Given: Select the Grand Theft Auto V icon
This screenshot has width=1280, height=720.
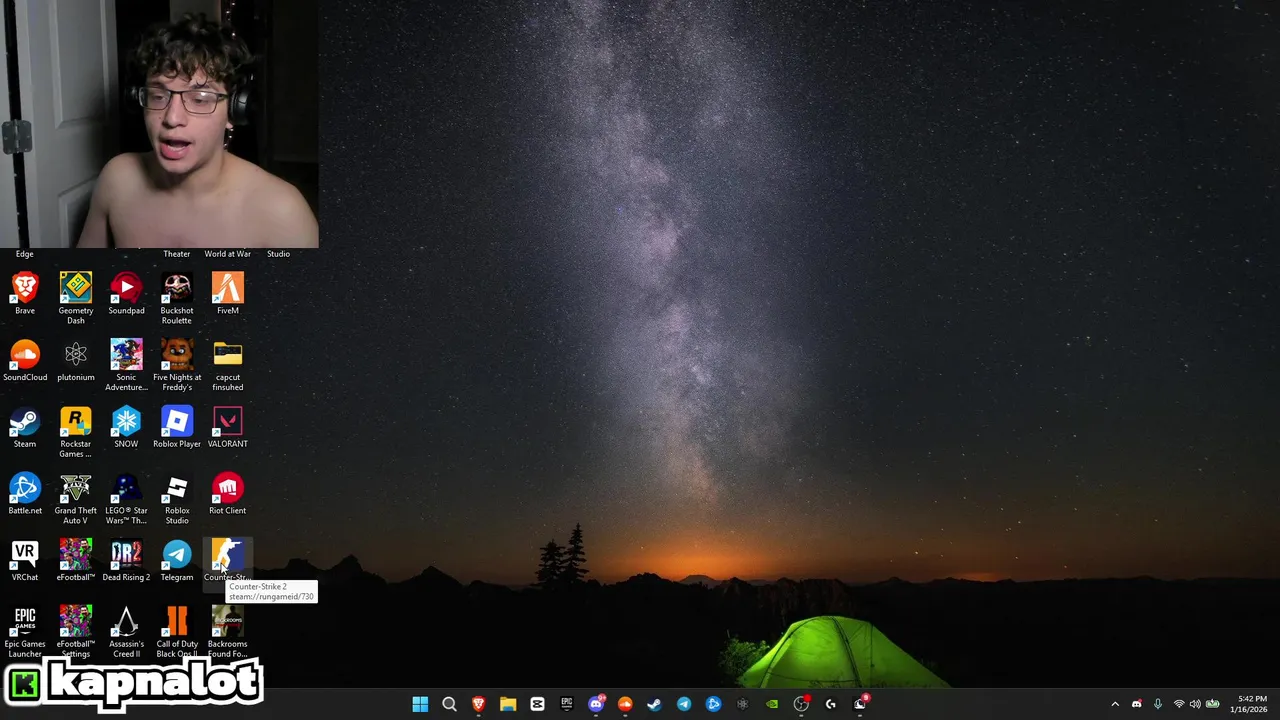Looking at the screenshot, I should [x=76, y=498].
